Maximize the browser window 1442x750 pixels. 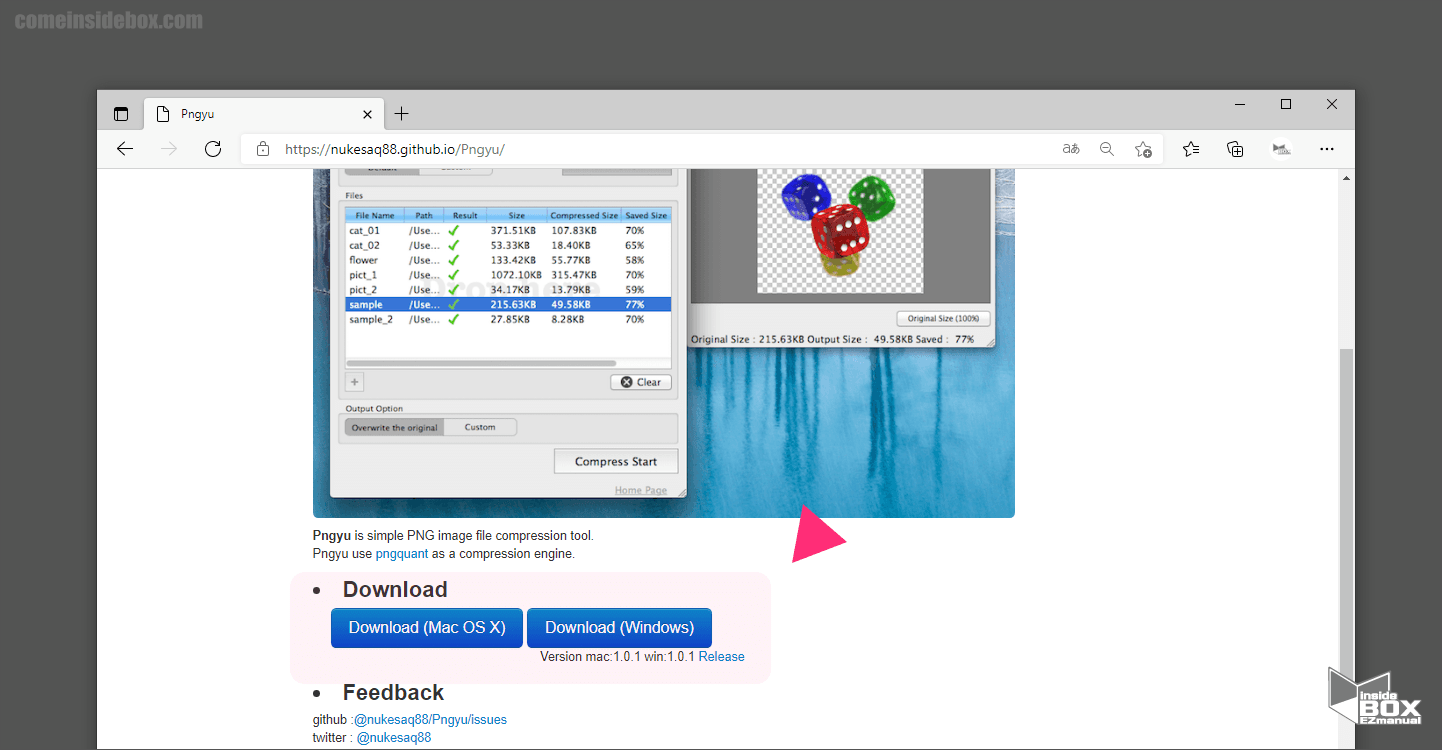[x=1286, y=104]
